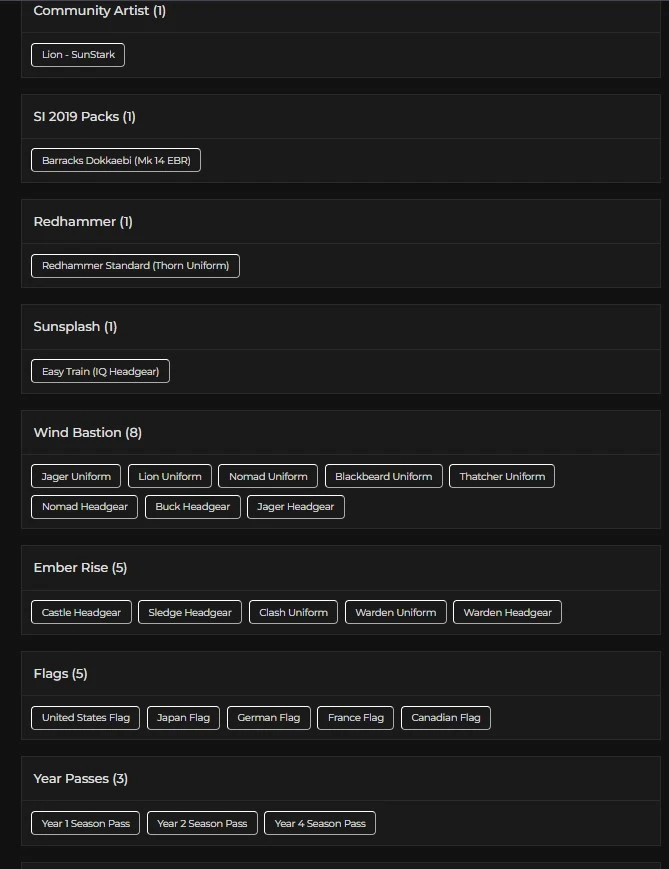The image size is (669, 869).
Task: Click the Wind Bastion (8) section header
Action: (x=88, y=433)
